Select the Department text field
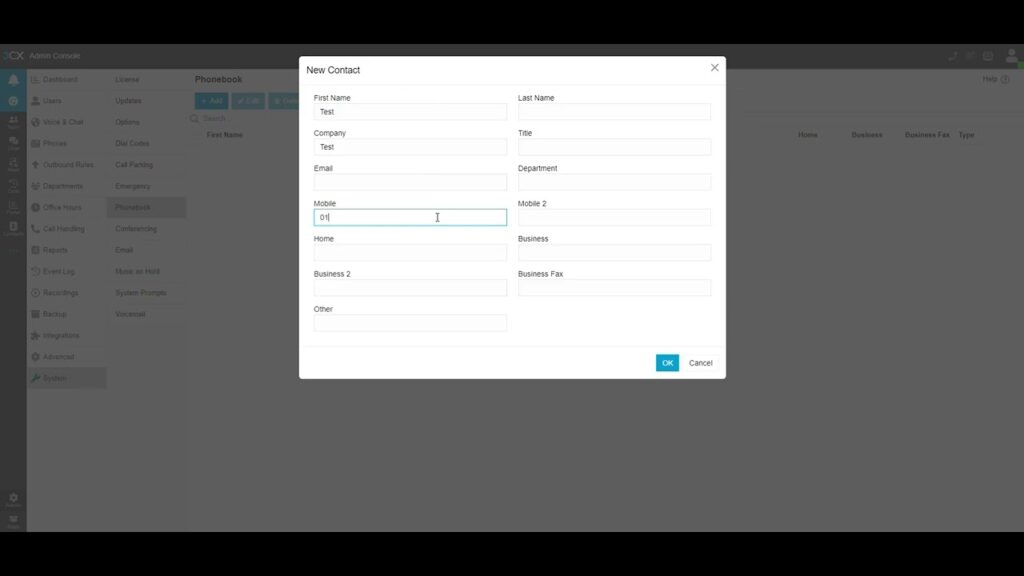The image size is (1024, 576). (x=614, y=182)
